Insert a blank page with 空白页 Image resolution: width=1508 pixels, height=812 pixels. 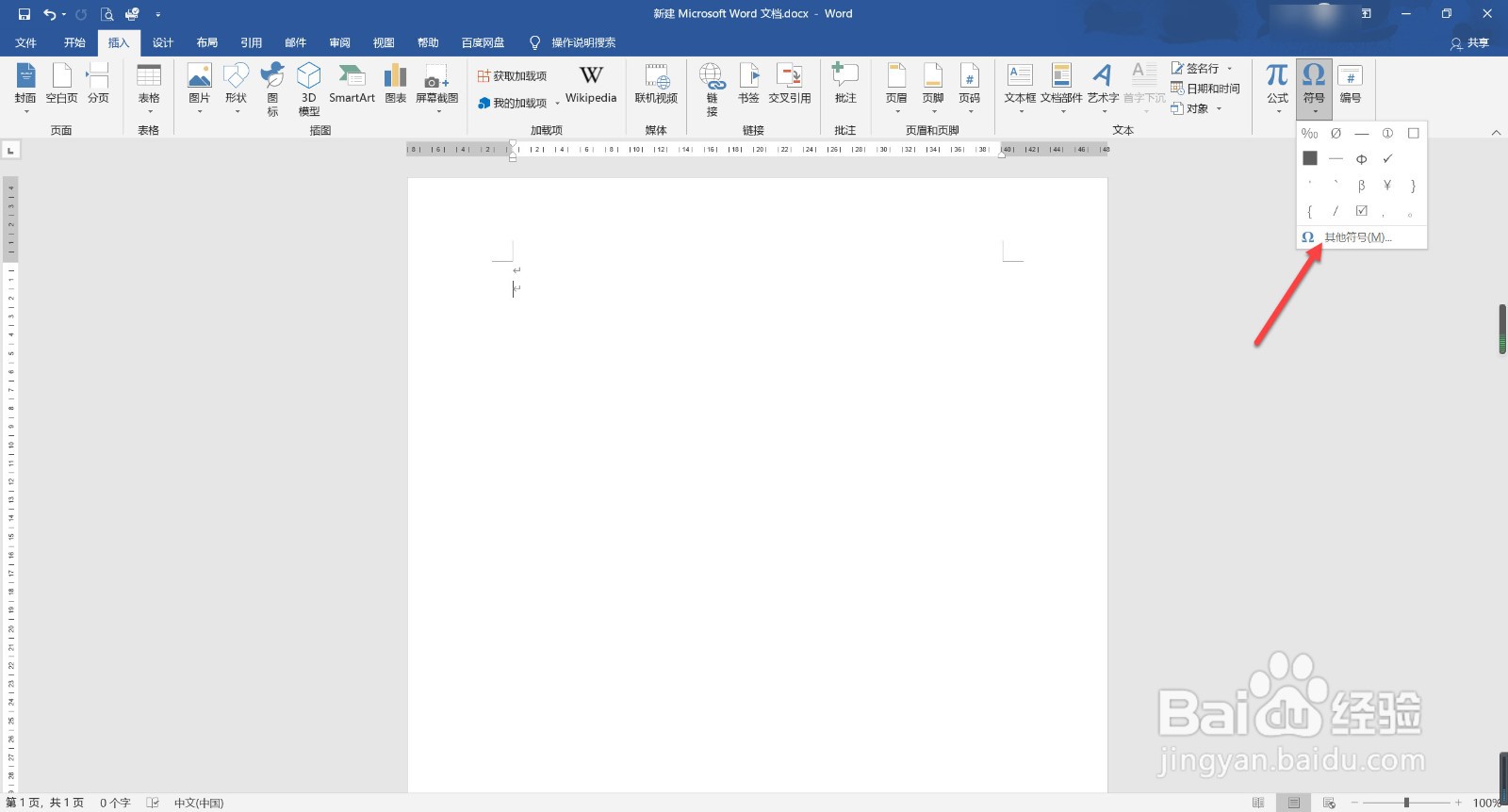[x=61, y=83]
